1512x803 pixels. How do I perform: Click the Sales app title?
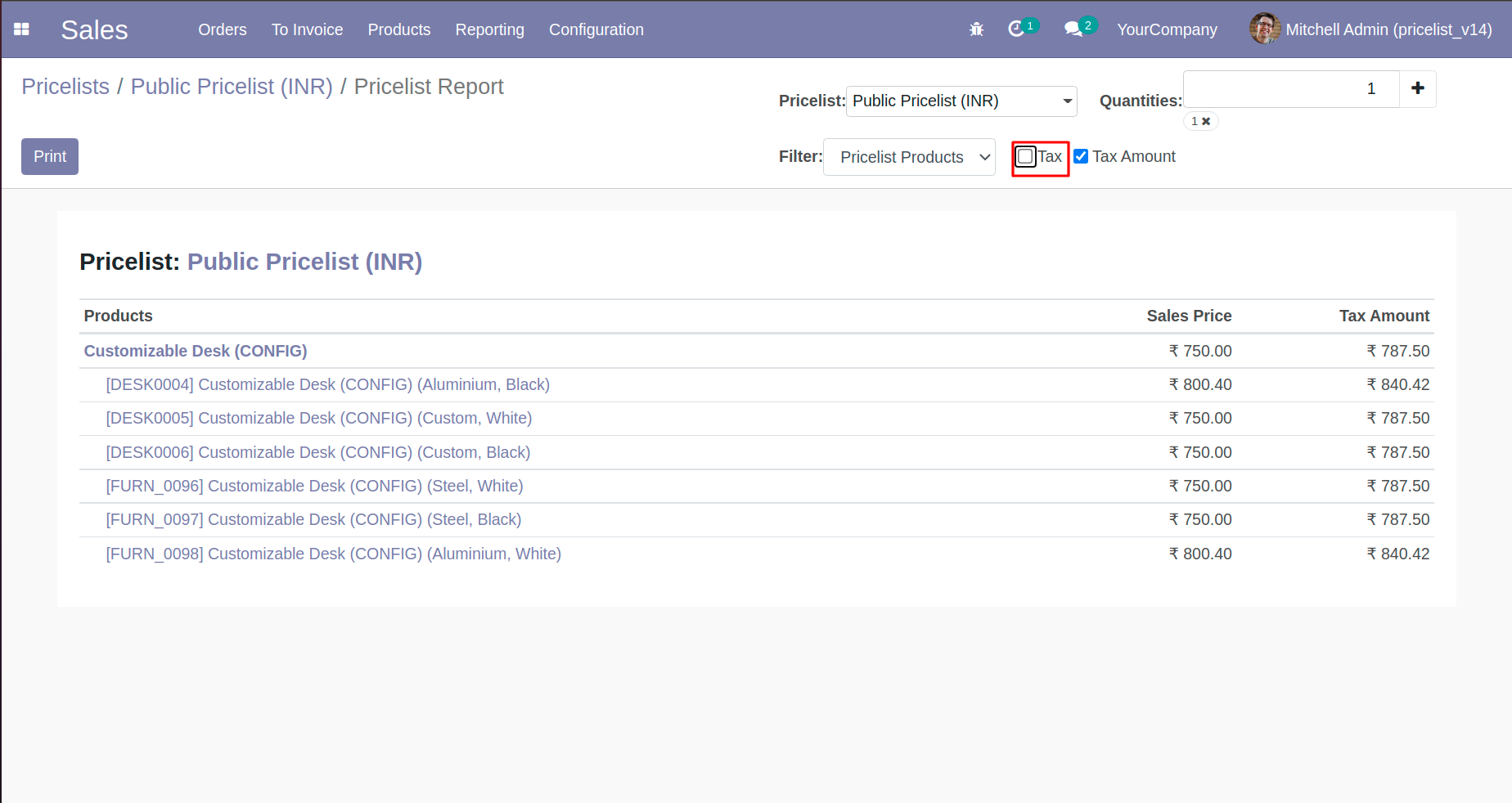(94, 29)
